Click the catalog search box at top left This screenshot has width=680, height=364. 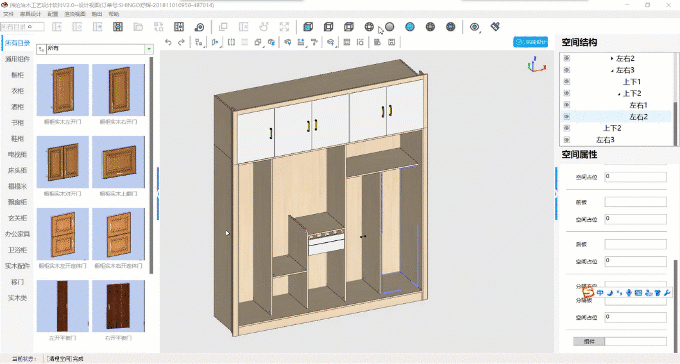click(x=22, y=27)
